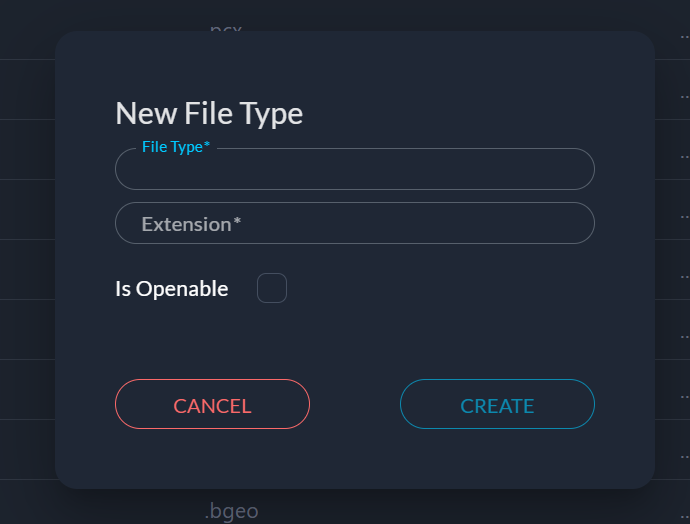Click into the File Type text field
The image size is (690, 524).
(355, 170)
